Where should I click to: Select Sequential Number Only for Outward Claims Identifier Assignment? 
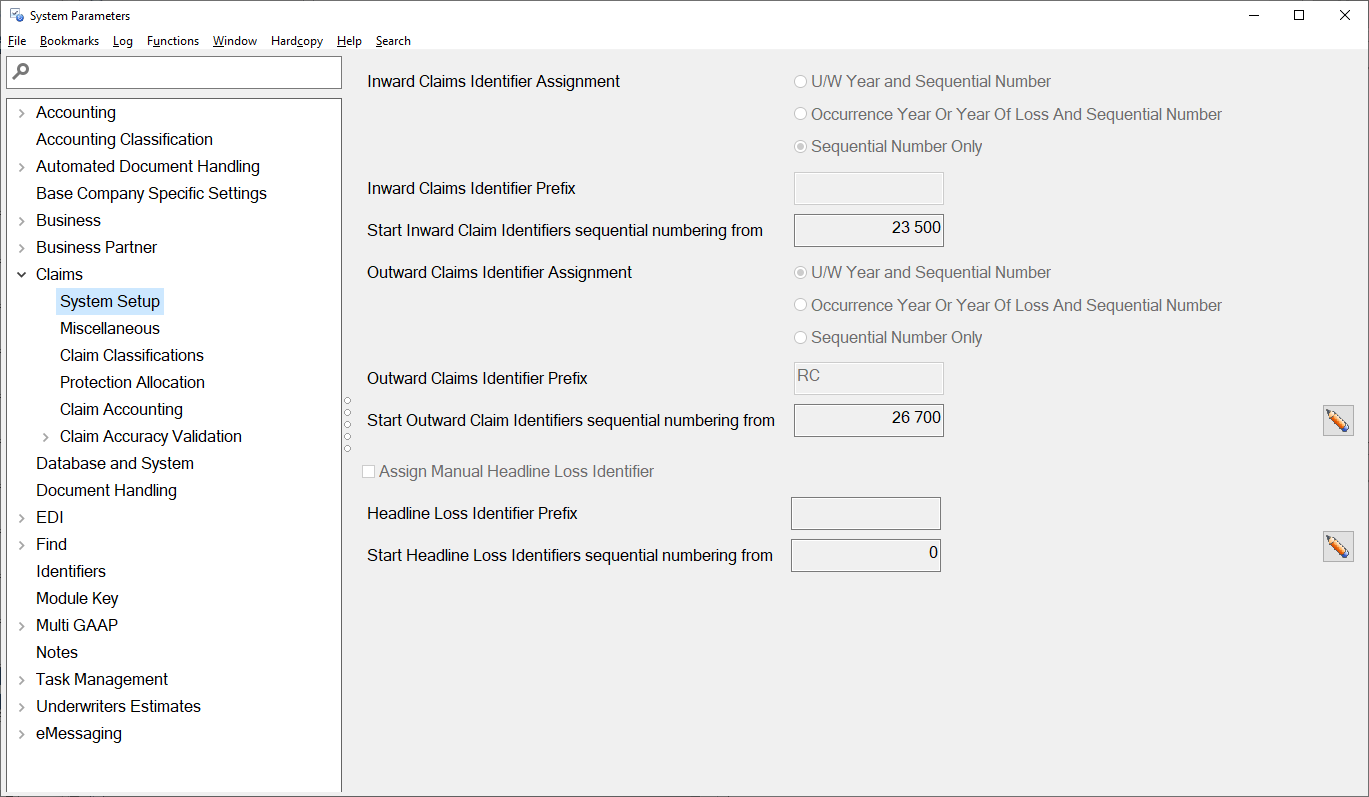[800, 337]
